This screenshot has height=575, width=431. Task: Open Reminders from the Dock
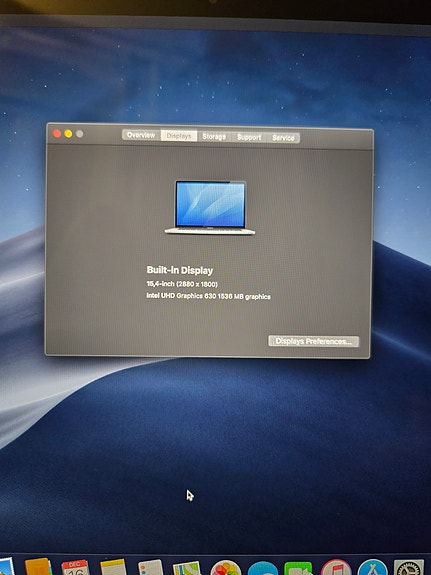pyautogui.click(x=151, y=567)
